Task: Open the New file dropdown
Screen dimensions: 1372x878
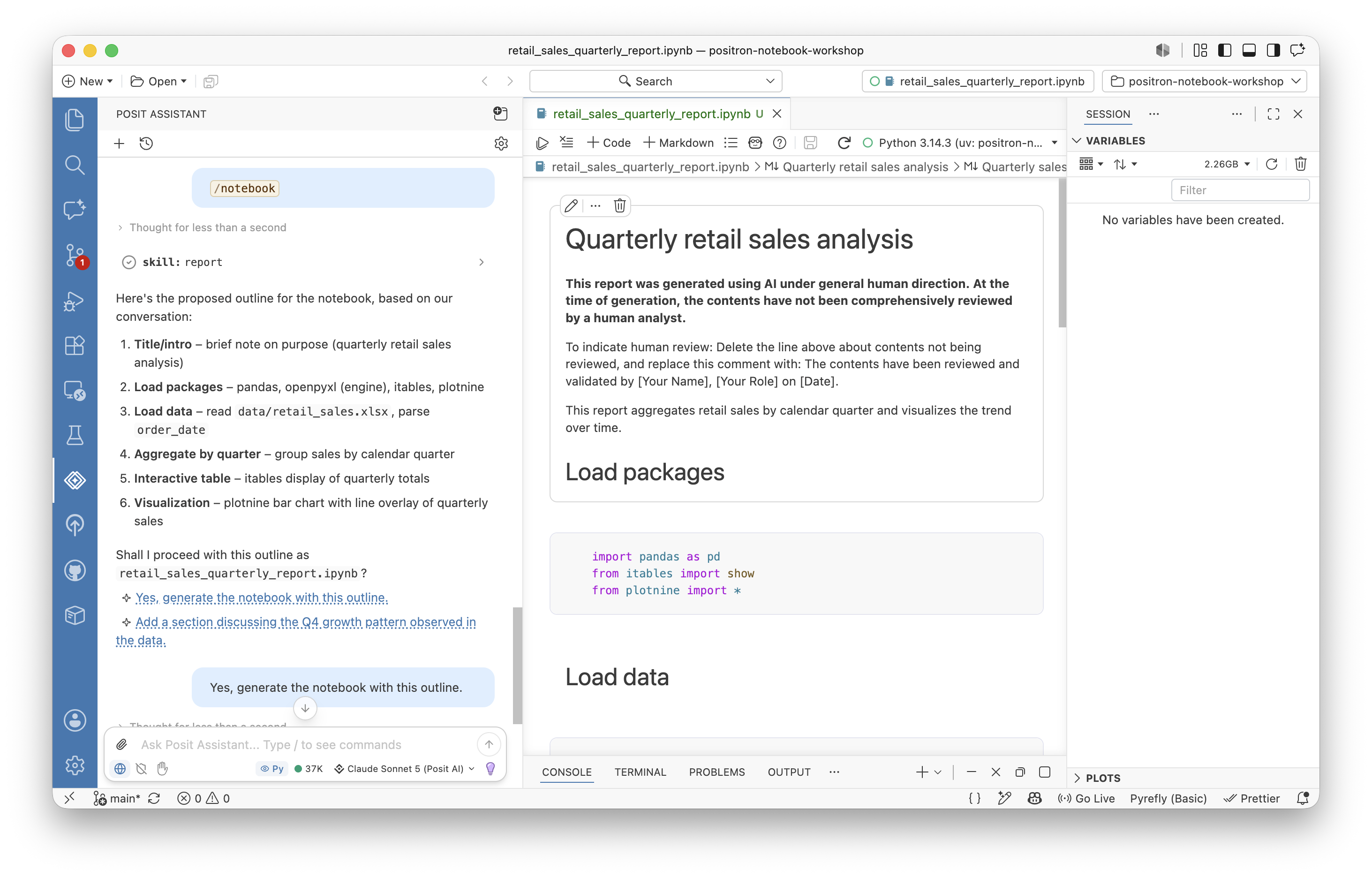Action: coord(88,81)
